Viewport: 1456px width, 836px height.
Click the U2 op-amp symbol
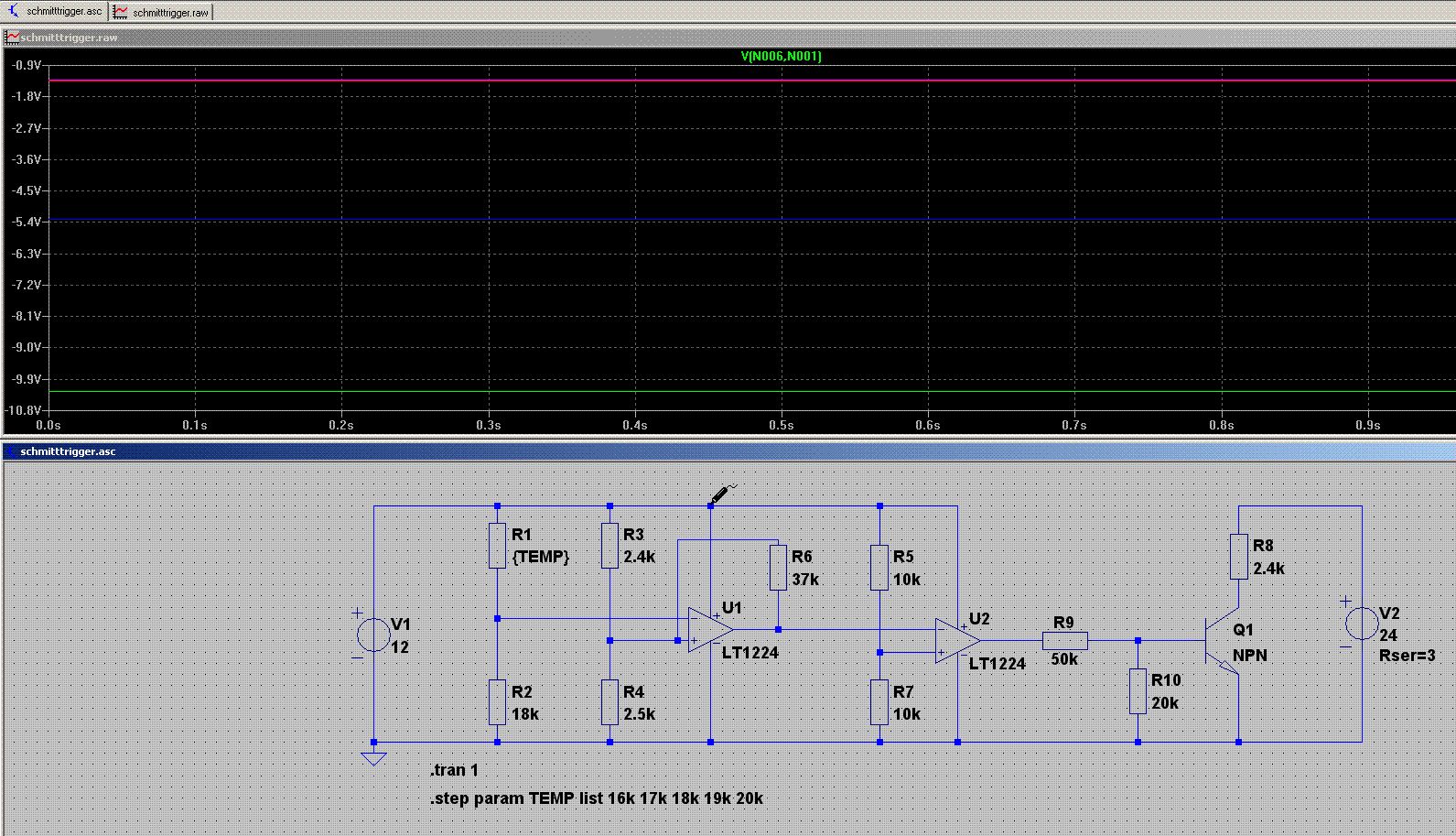(955, 641)
